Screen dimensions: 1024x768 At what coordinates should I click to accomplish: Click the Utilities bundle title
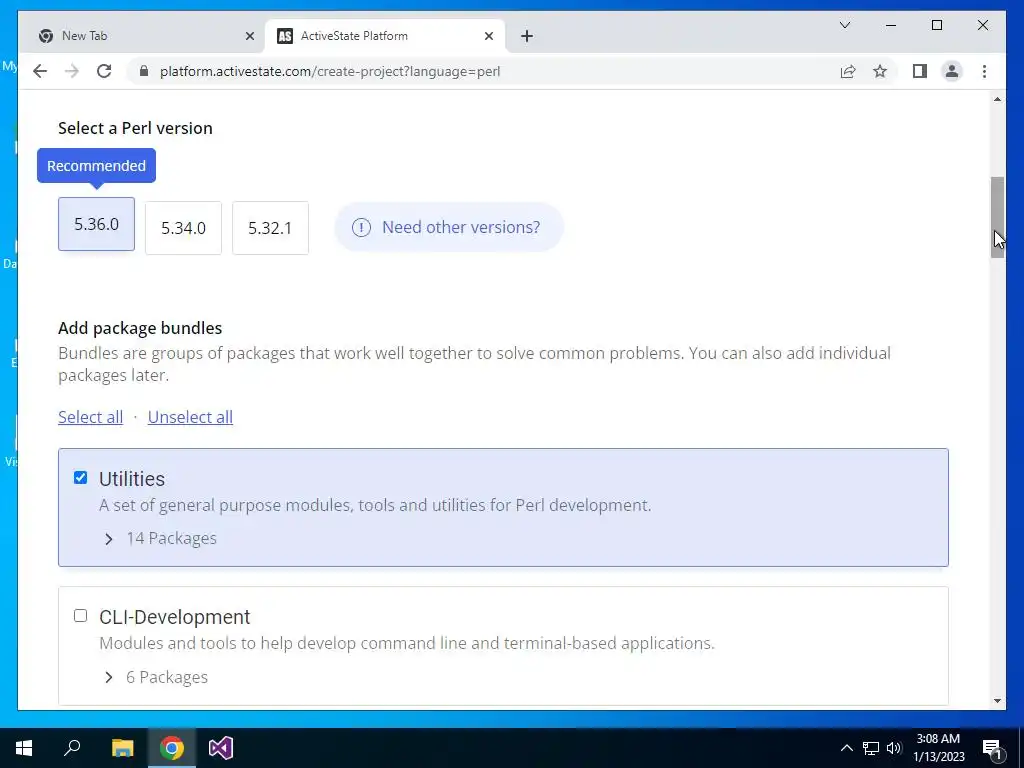point(132,479)
